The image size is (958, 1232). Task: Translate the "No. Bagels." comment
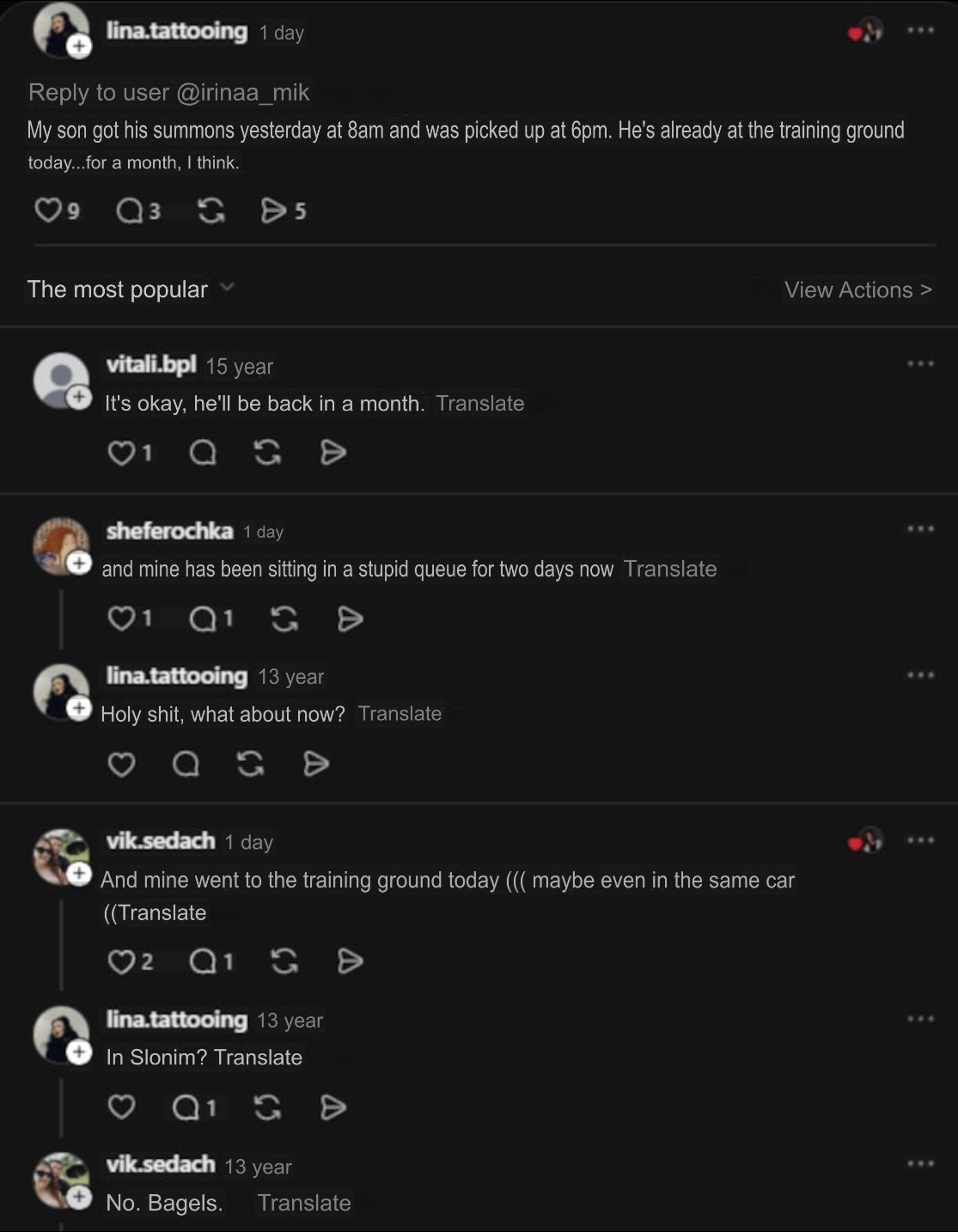(304, 1203)
